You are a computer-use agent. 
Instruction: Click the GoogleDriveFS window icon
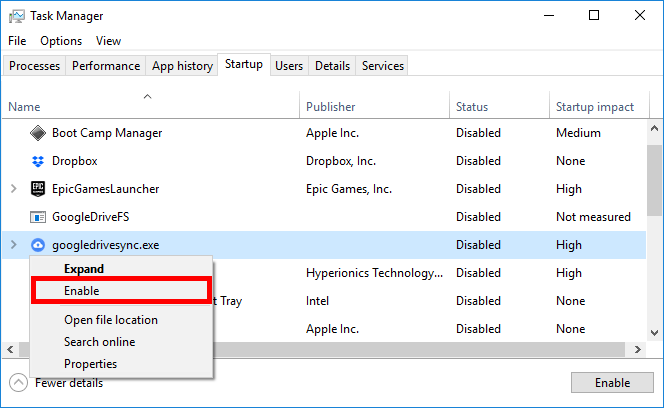(38, 217)
